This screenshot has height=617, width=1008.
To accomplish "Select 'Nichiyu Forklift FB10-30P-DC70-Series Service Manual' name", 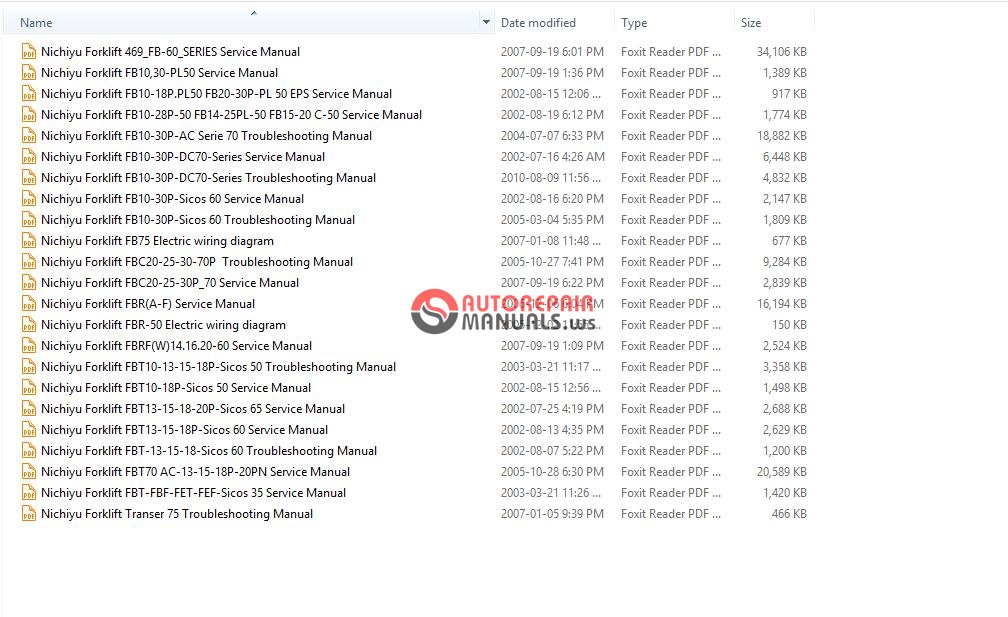I will point(183,157).
